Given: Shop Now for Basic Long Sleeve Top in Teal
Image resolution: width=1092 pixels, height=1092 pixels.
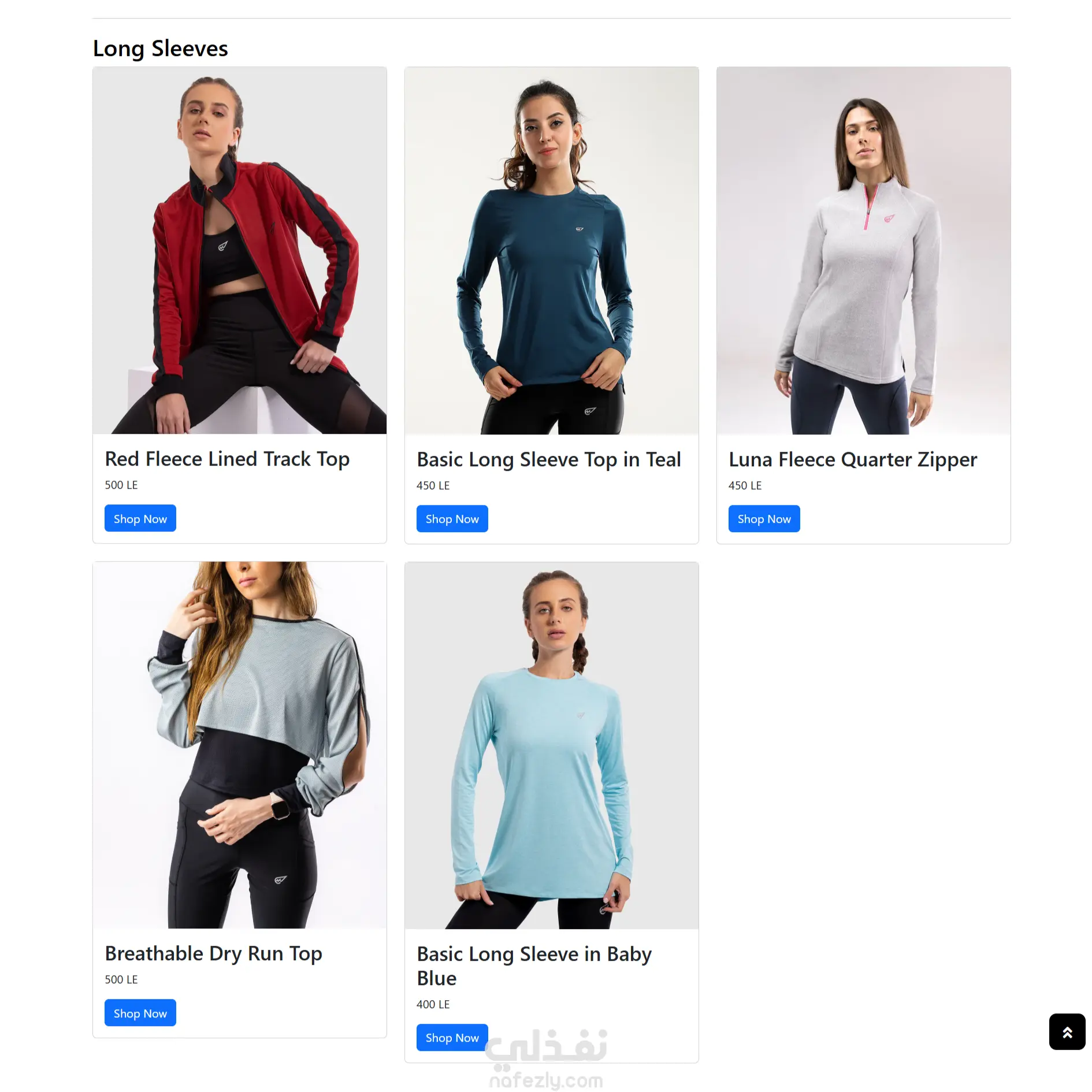Looking at the screenshot, I should (452, 519).
